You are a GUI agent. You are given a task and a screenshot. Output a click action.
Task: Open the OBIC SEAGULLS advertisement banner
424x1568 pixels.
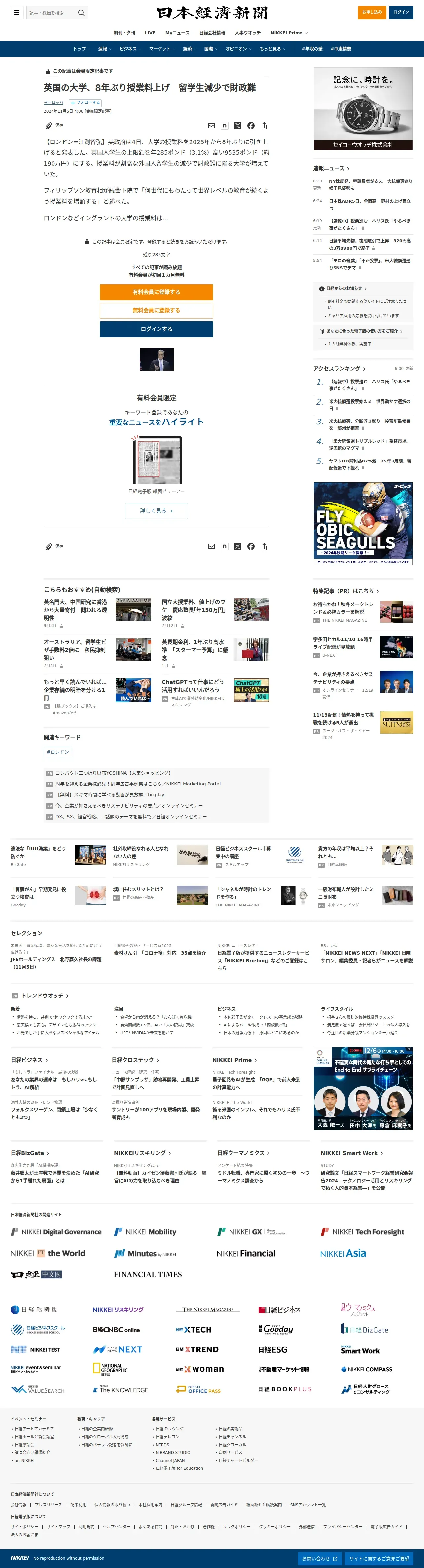click(363, 523)
